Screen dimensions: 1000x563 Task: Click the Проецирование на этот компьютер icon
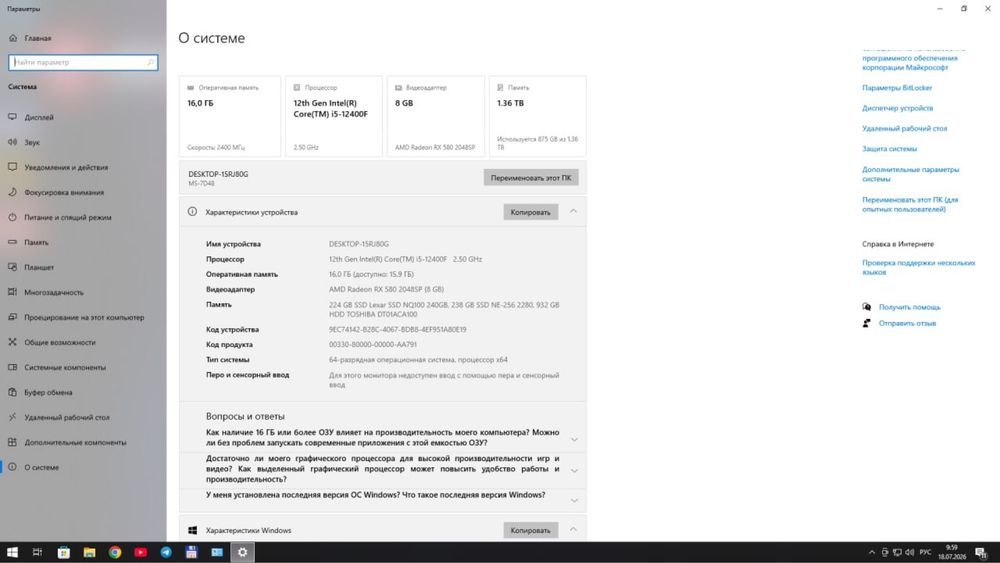(x=13, y=317)
